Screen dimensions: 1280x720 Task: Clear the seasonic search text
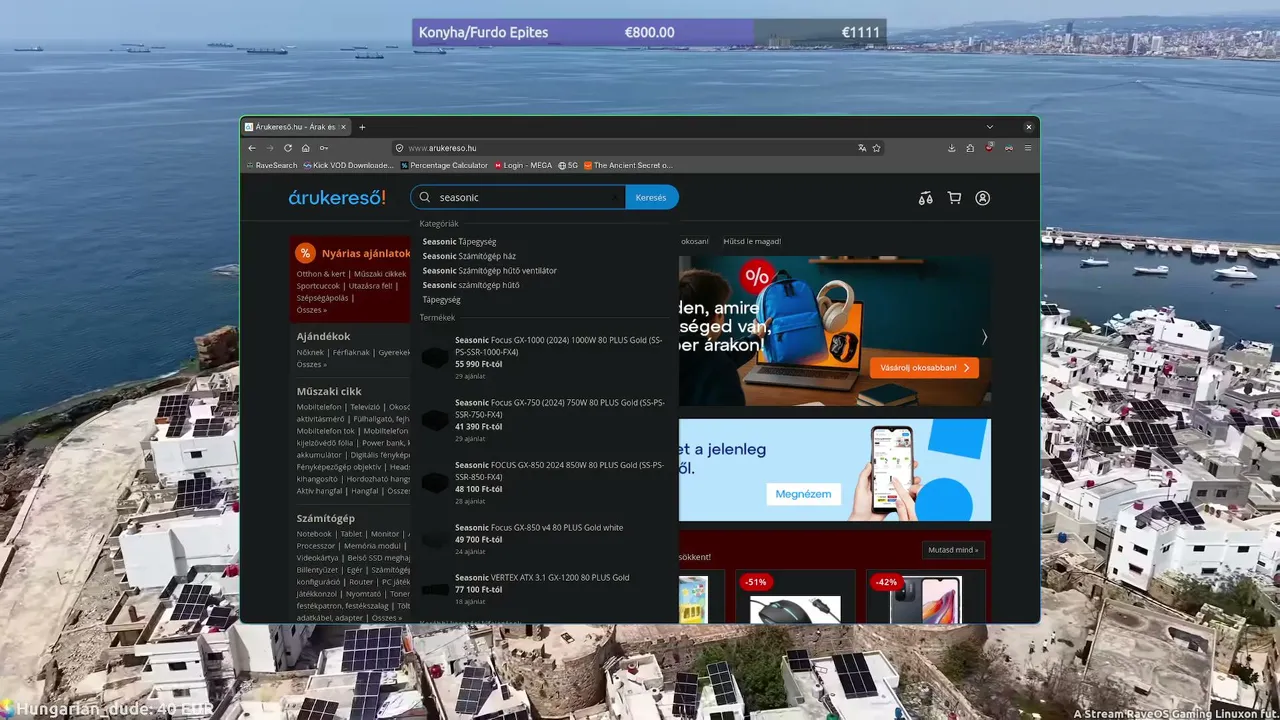[615, 198]
